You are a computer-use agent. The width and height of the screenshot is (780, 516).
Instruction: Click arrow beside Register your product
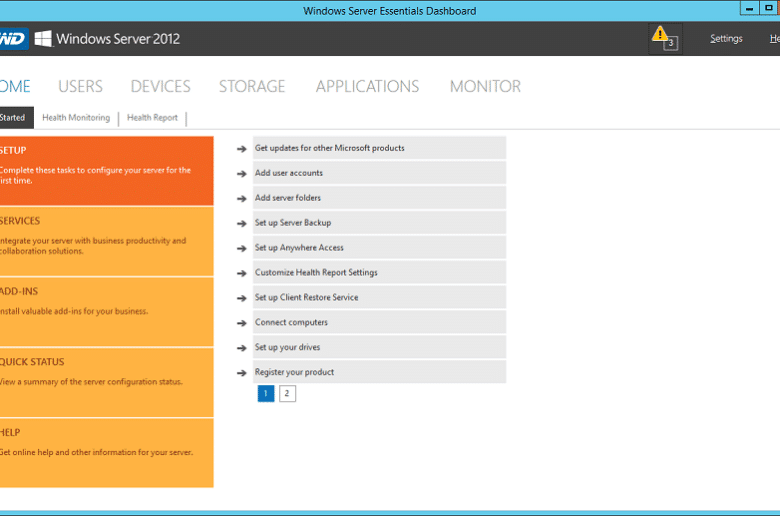(242, 373)
